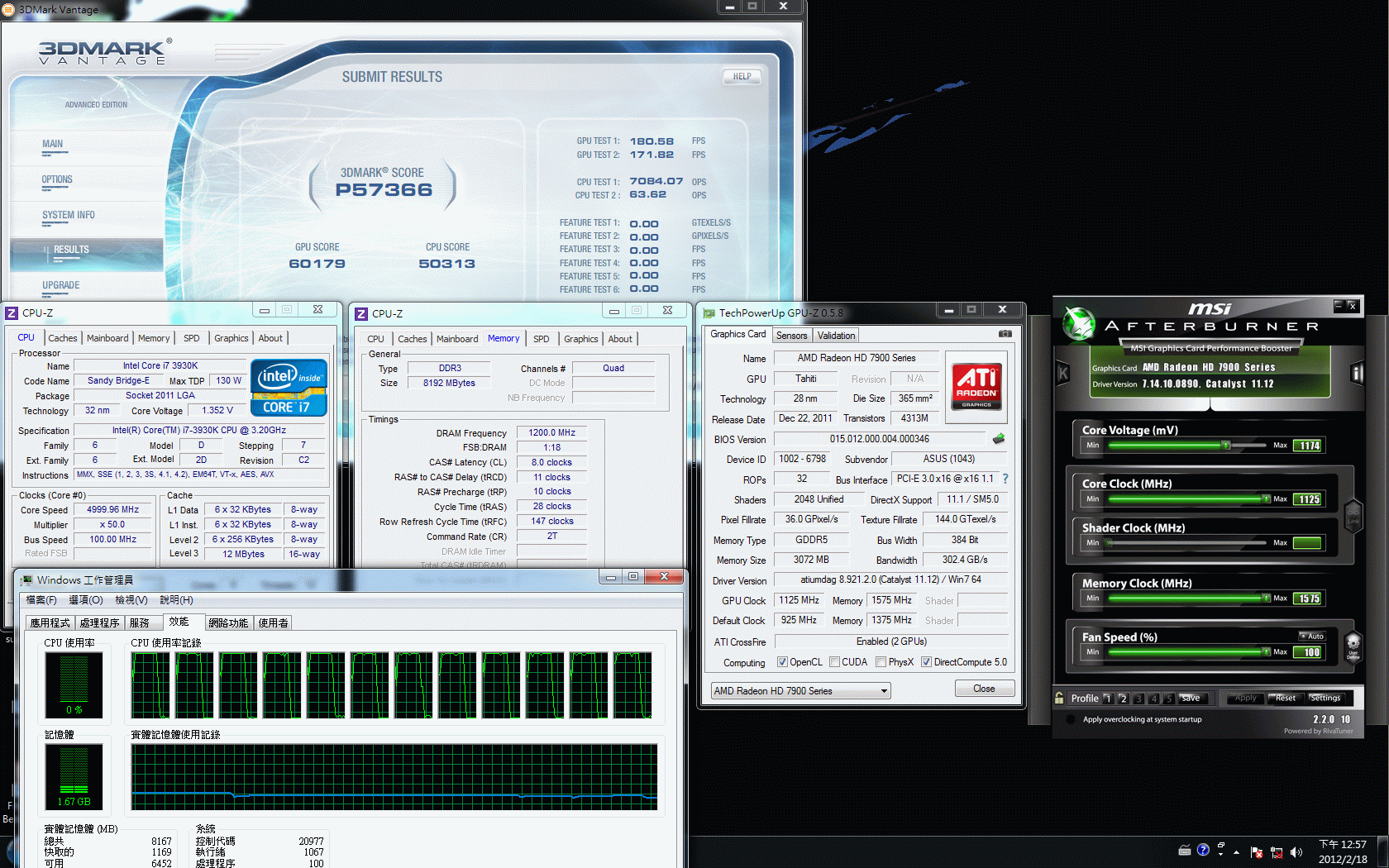Click the Link clocks icon in Afterburner
This screenshot has width=1389, height=868.
point(1353,516)
